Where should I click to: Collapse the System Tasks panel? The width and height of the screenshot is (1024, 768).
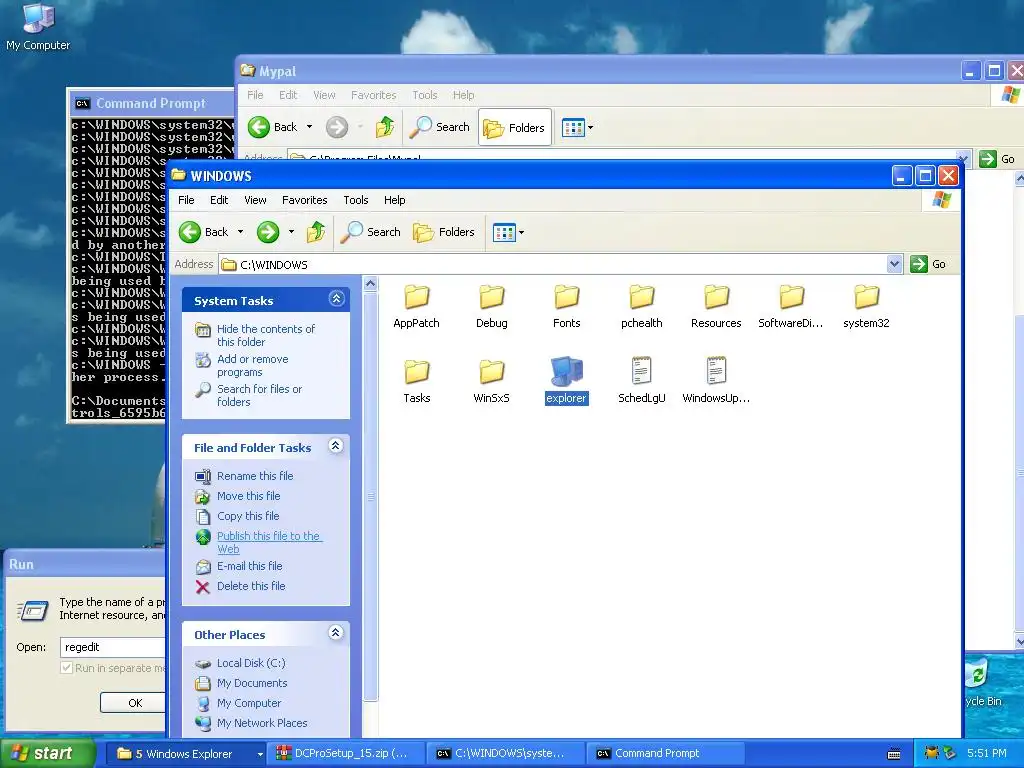tap(336, 299)
